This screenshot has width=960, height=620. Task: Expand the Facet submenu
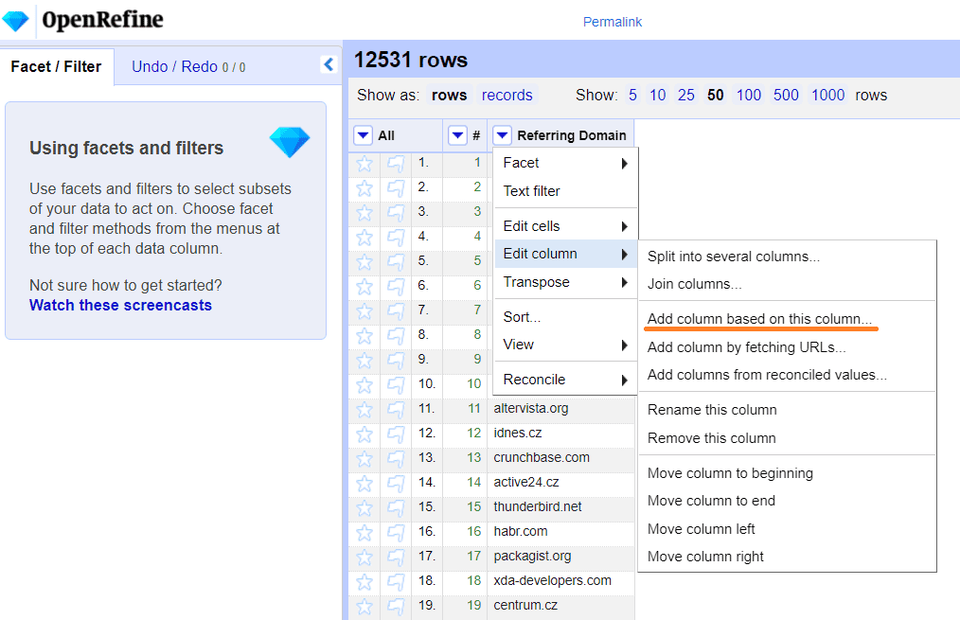(565, 163)
